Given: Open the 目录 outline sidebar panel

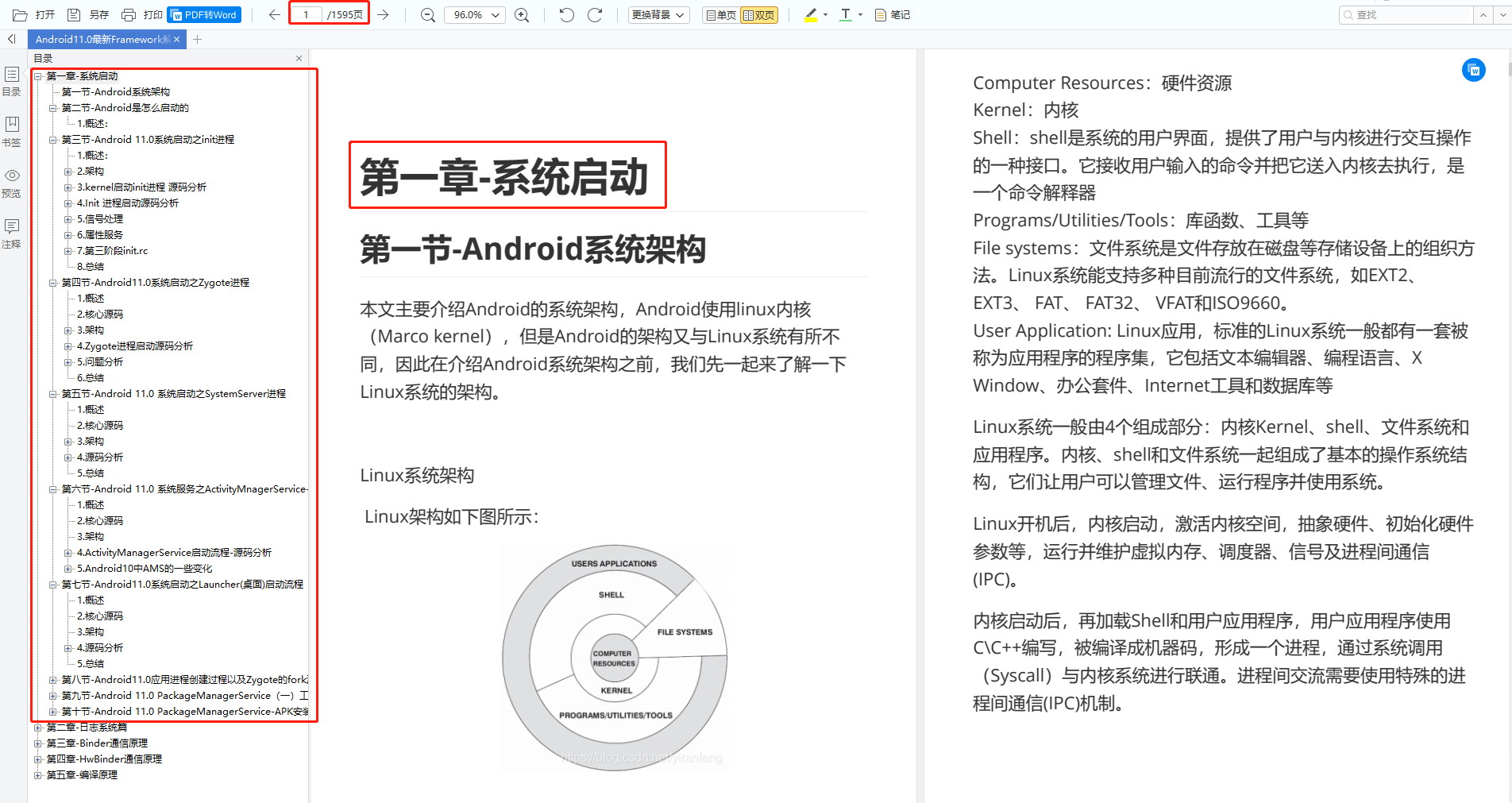Looking at the screenshot, I should click(x=12, y=81).
